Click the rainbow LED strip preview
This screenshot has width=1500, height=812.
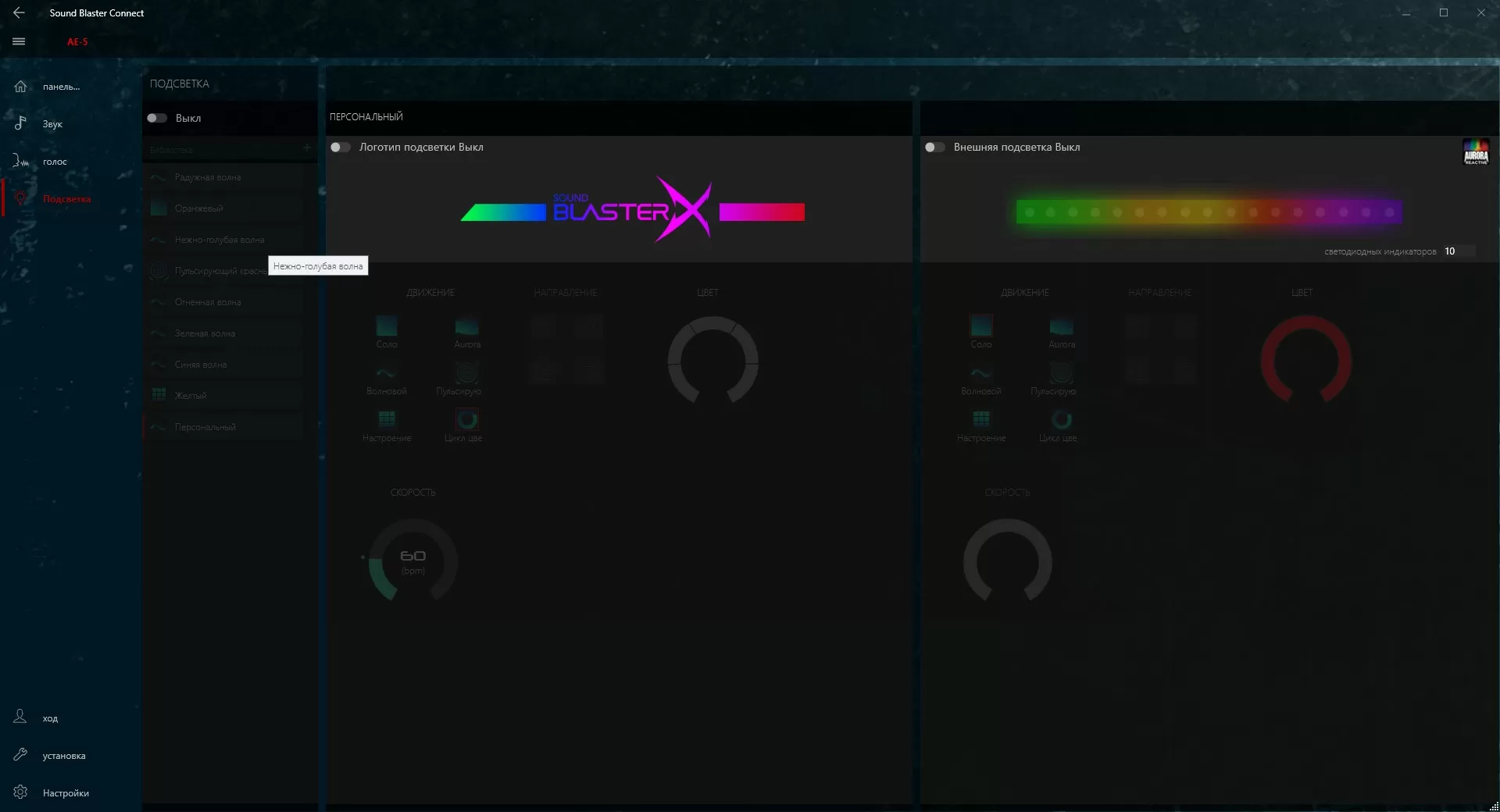click(1209, 212)
